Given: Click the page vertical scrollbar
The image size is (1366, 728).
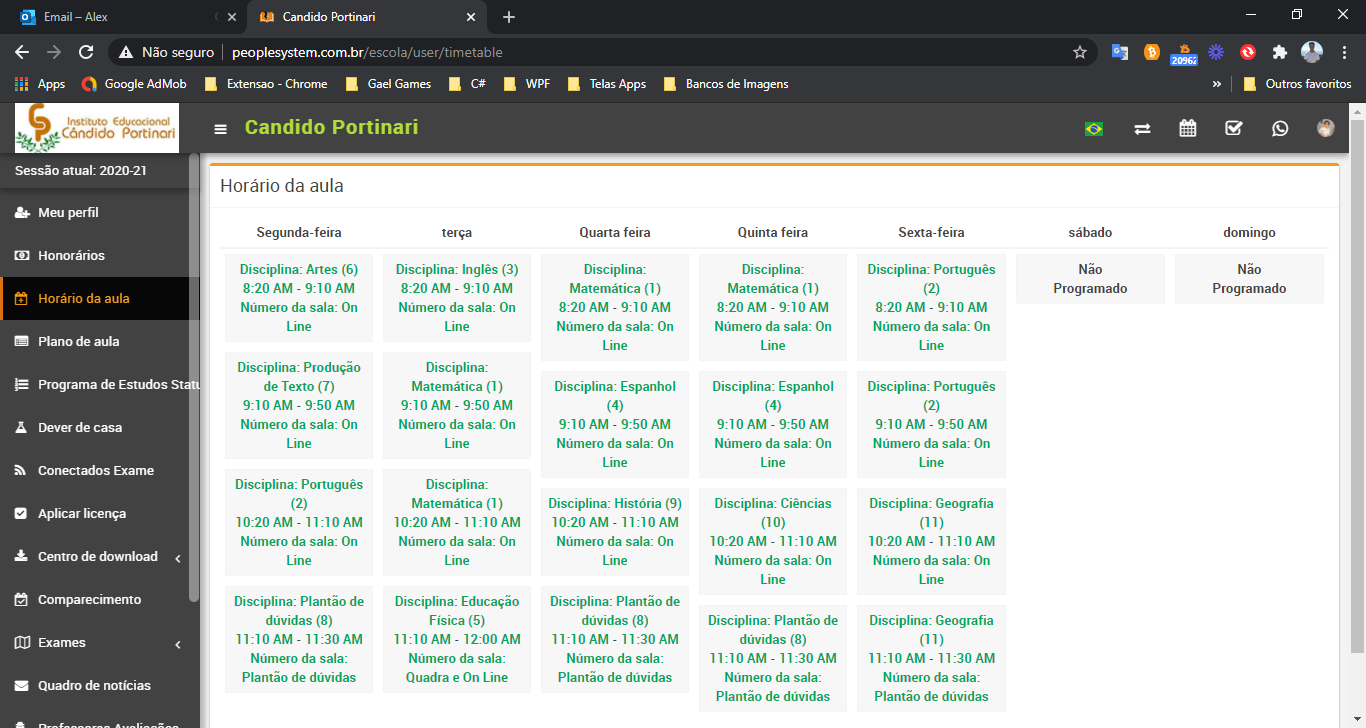Looking at the screenshot, I should [x=1357, y=400].
